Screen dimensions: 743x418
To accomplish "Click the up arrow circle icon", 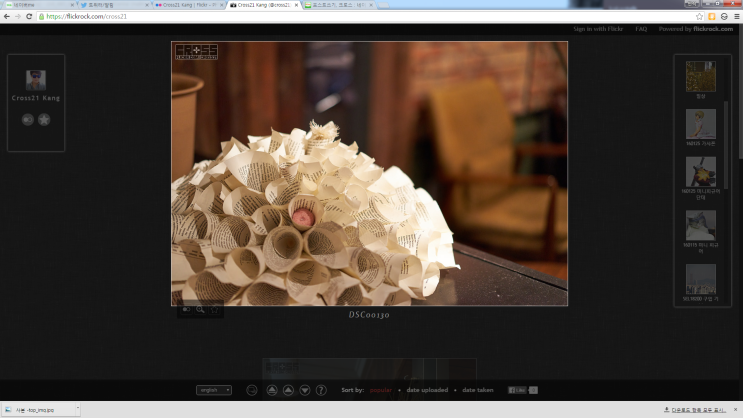I will pos(288,390).
